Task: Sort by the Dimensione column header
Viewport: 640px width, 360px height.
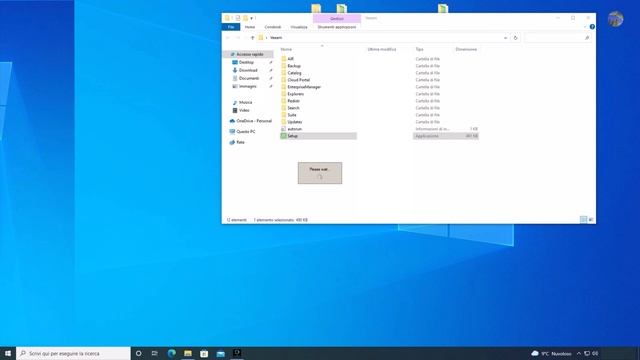Action: point(466,49)
